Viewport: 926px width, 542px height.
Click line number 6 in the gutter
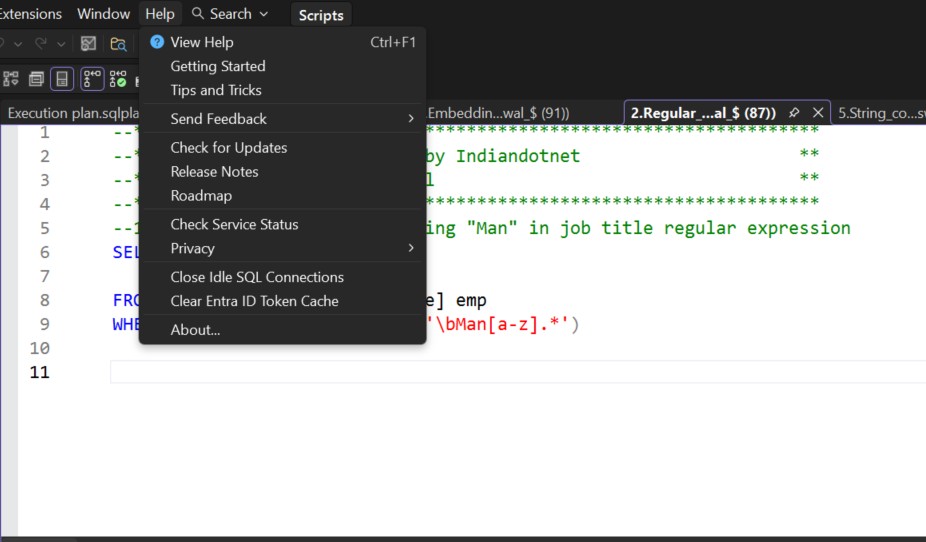(x=45, y=252)
